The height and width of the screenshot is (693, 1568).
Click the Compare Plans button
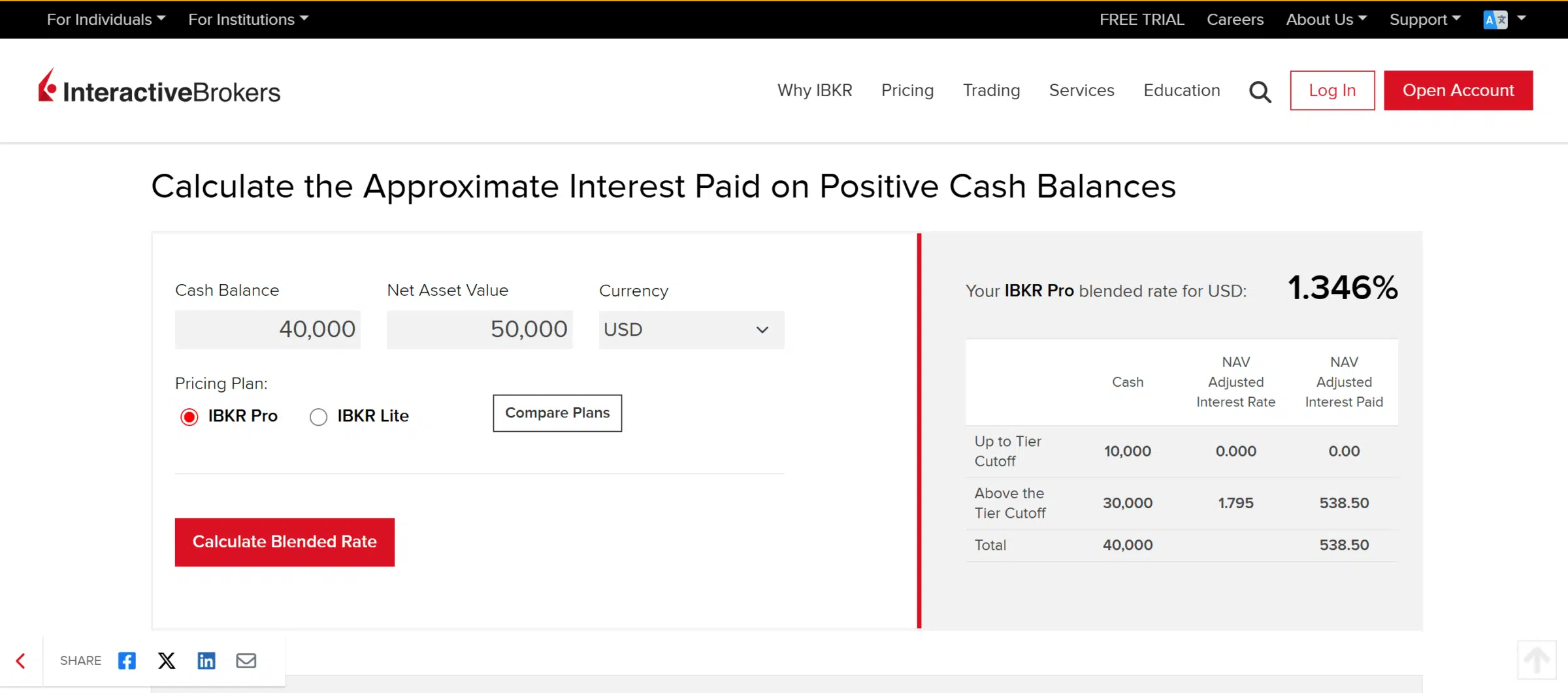click(557, 413)
